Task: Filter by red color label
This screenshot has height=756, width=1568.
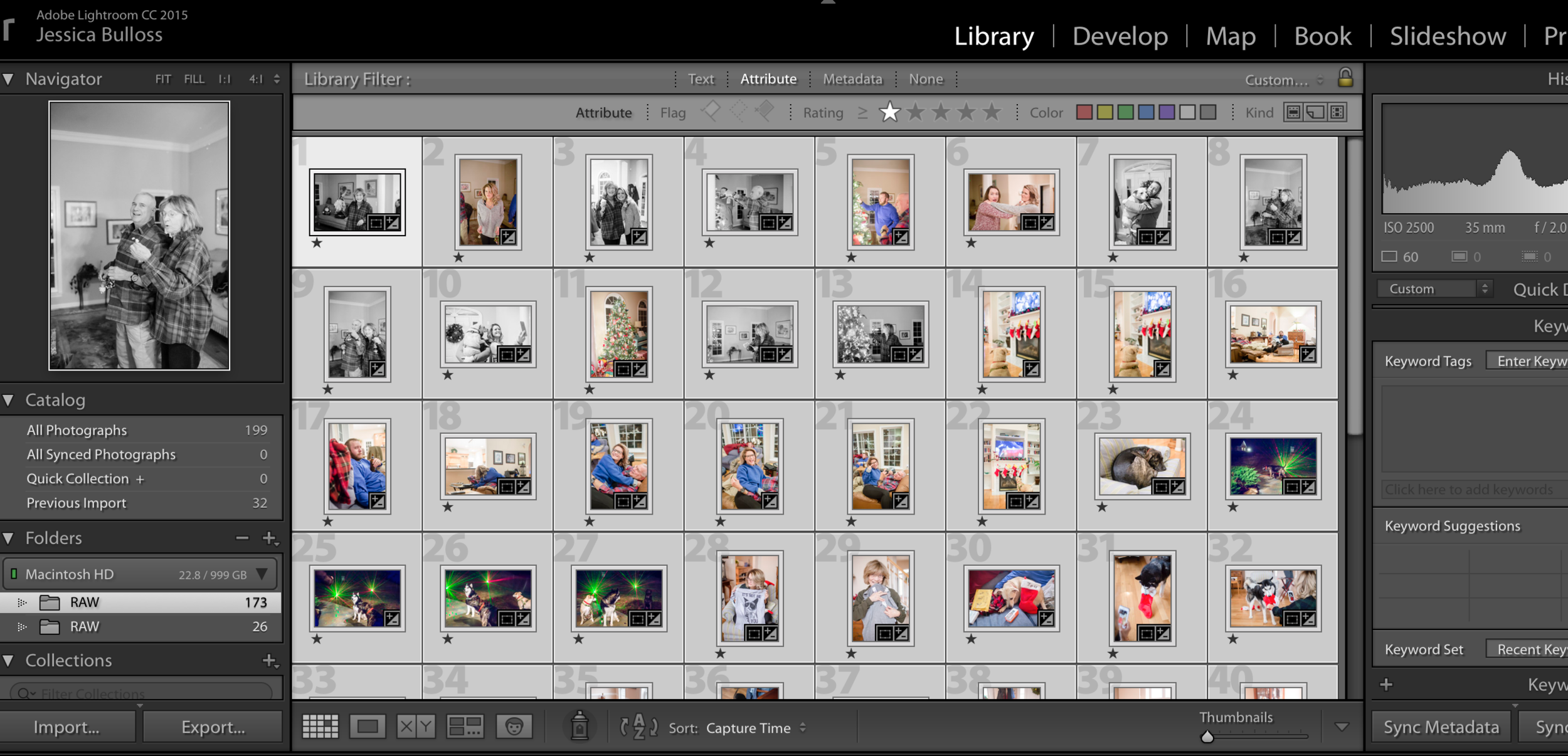Action: pos(1084,112)
